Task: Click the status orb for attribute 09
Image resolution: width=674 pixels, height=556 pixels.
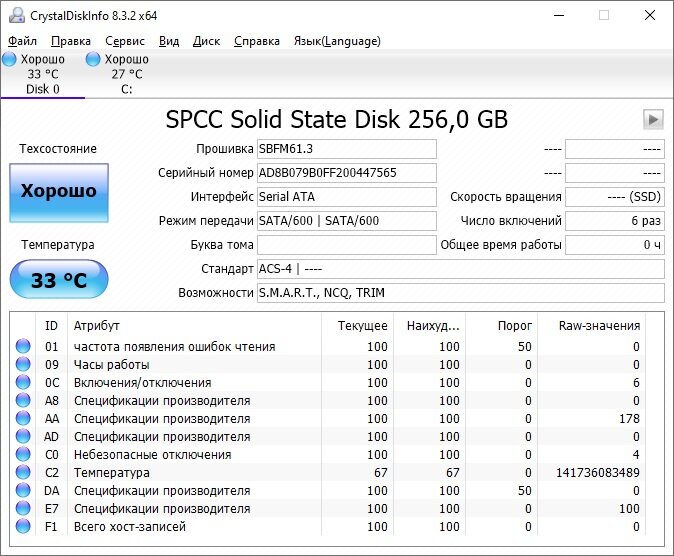Action: pyautogui.click(x=23, y=364)
